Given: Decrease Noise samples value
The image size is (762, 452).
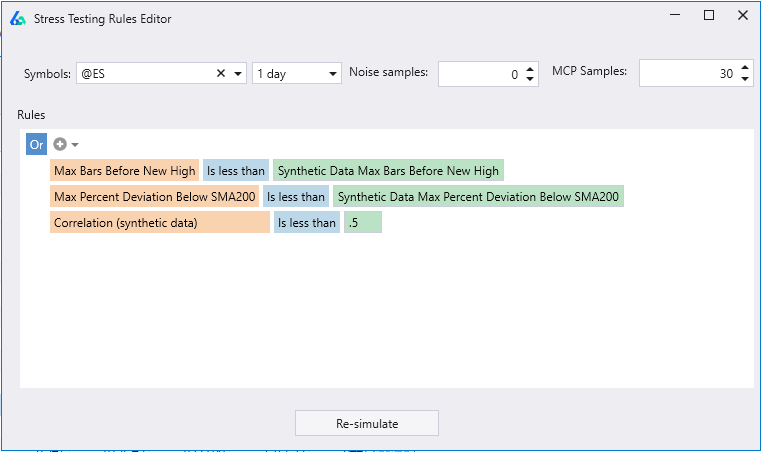Looking at the screenshot, I should (530, 79).
